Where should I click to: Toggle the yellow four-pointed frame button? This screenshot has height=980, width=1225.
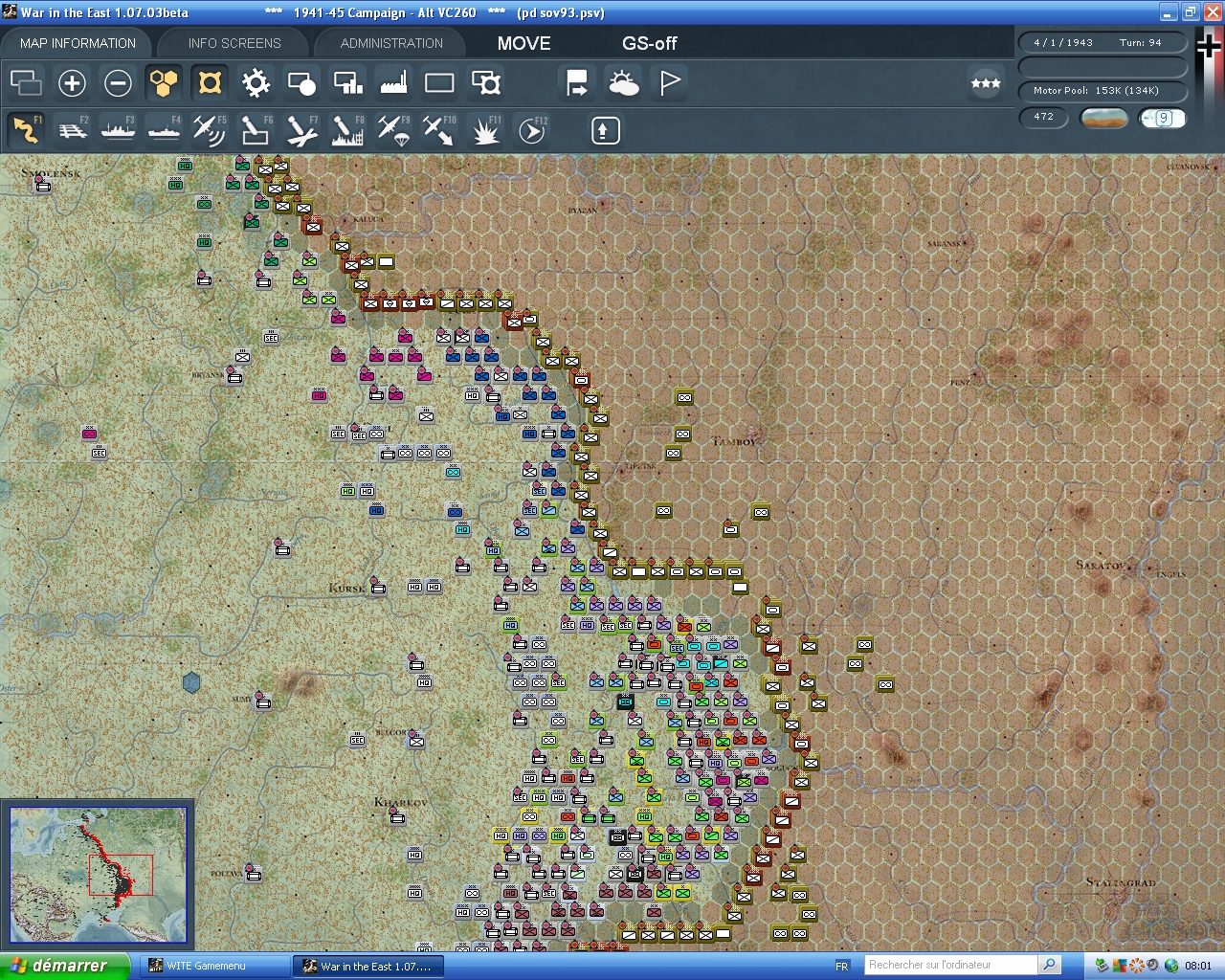(210, 83)
